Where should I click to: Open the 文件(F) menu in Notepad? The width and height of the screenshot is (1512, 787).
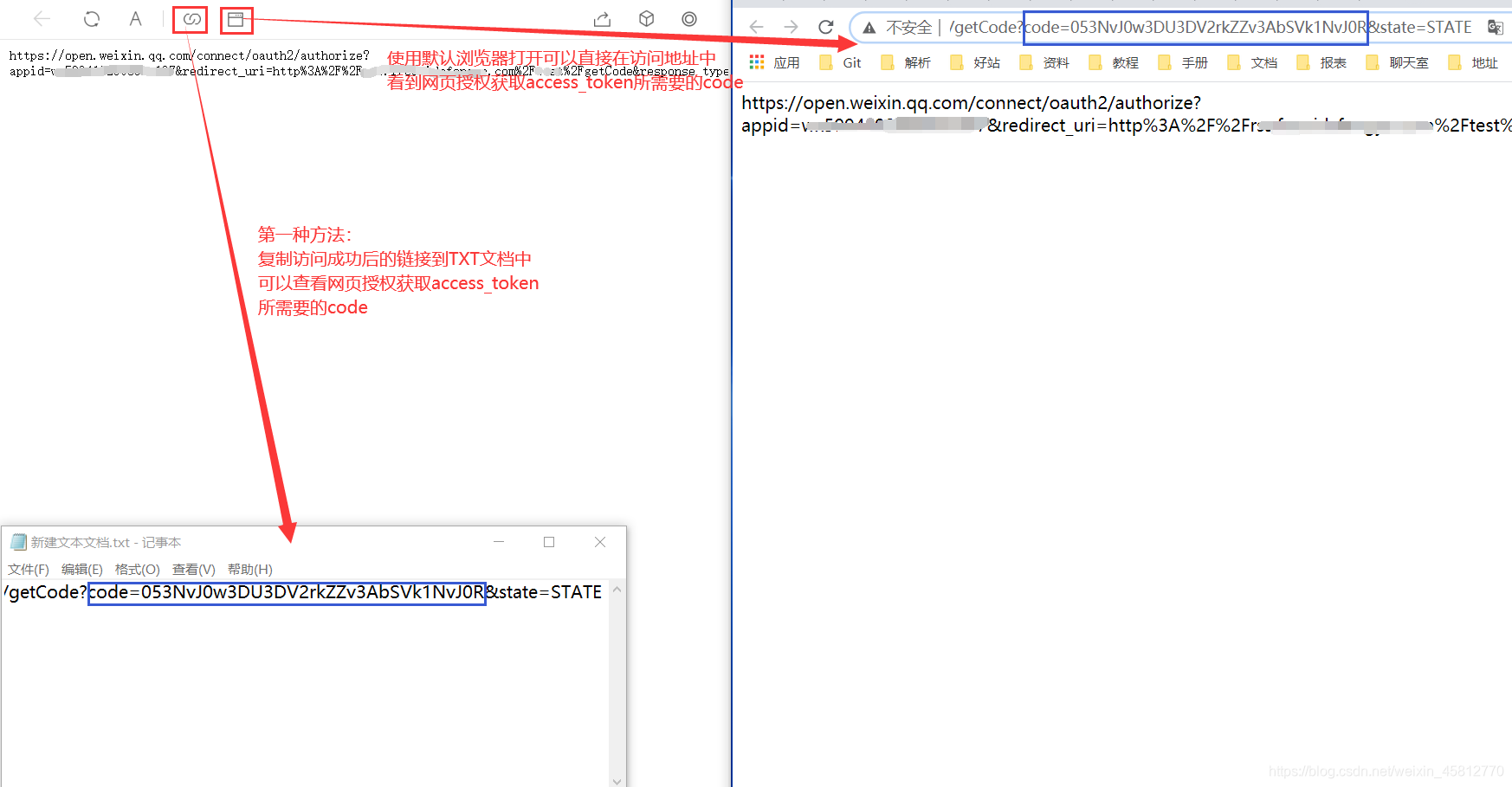coord(29,569)
